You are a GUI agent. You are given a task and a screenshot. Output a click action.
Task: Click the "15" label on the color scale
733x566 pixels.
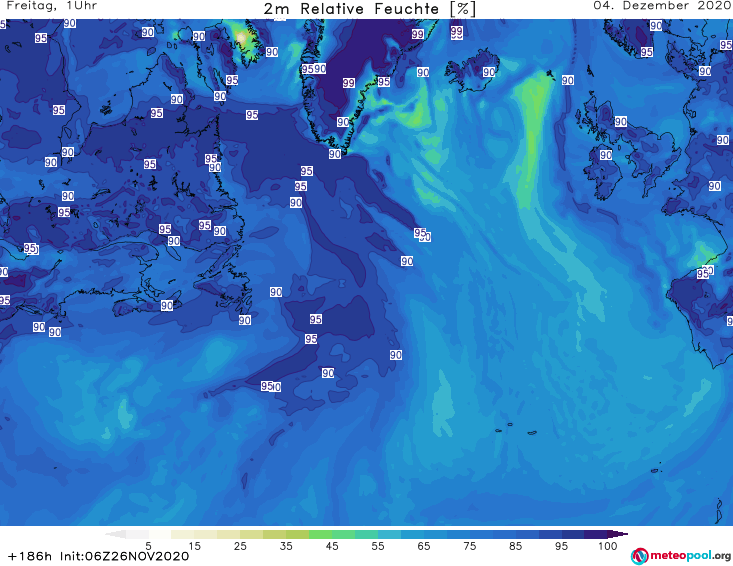coord(194,546)
